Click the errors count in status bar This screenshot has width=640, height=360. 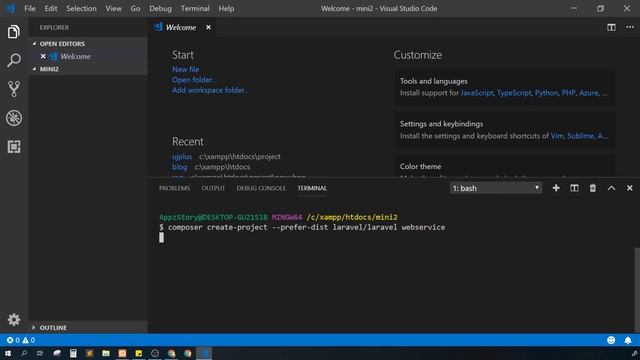pos(13,340)
